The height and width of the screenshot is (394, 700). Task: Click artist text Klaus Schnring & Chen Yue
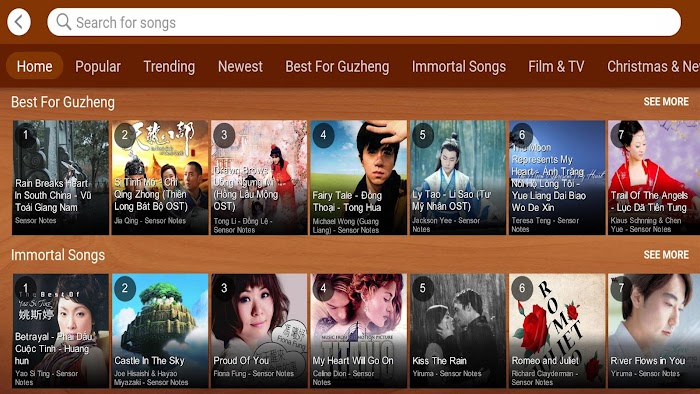coord(646,224)
